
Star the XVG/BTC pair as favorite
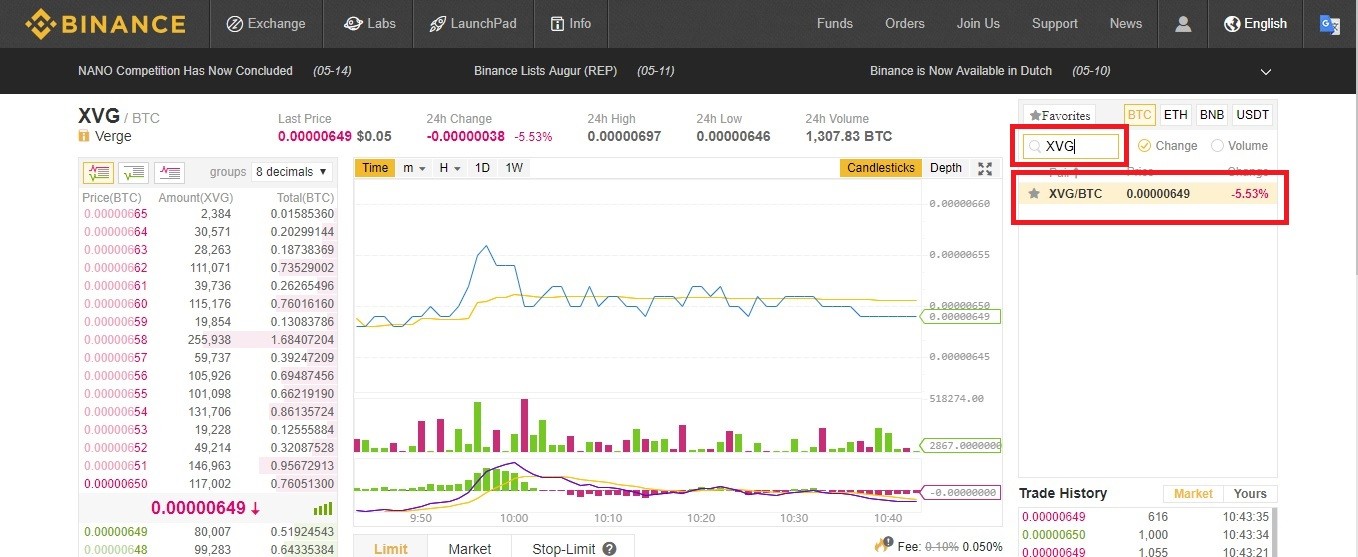1034,194
